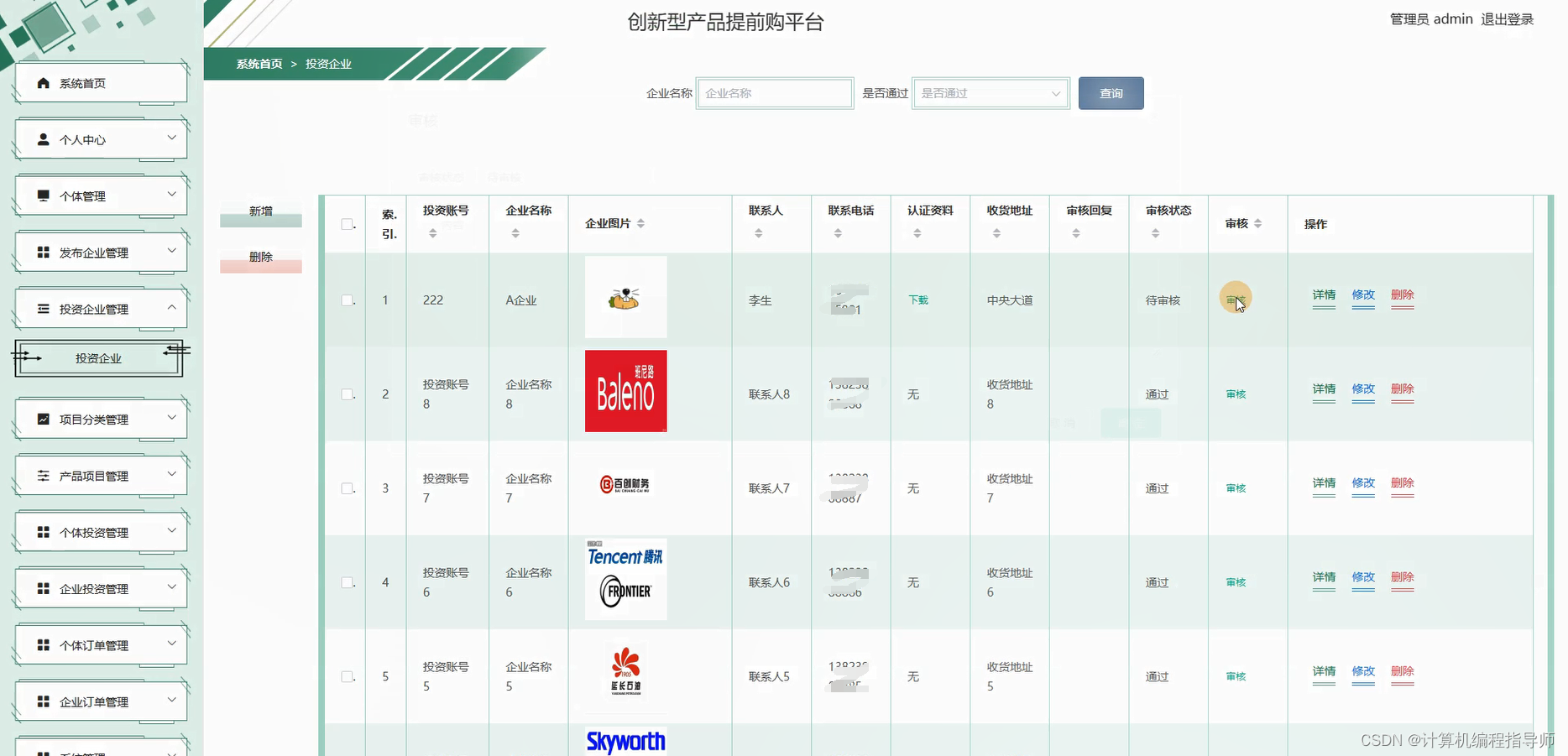The image size is (1568, 756).
Task: Open 详情 for the 企业名称5 row
Action: [1324, 671]
